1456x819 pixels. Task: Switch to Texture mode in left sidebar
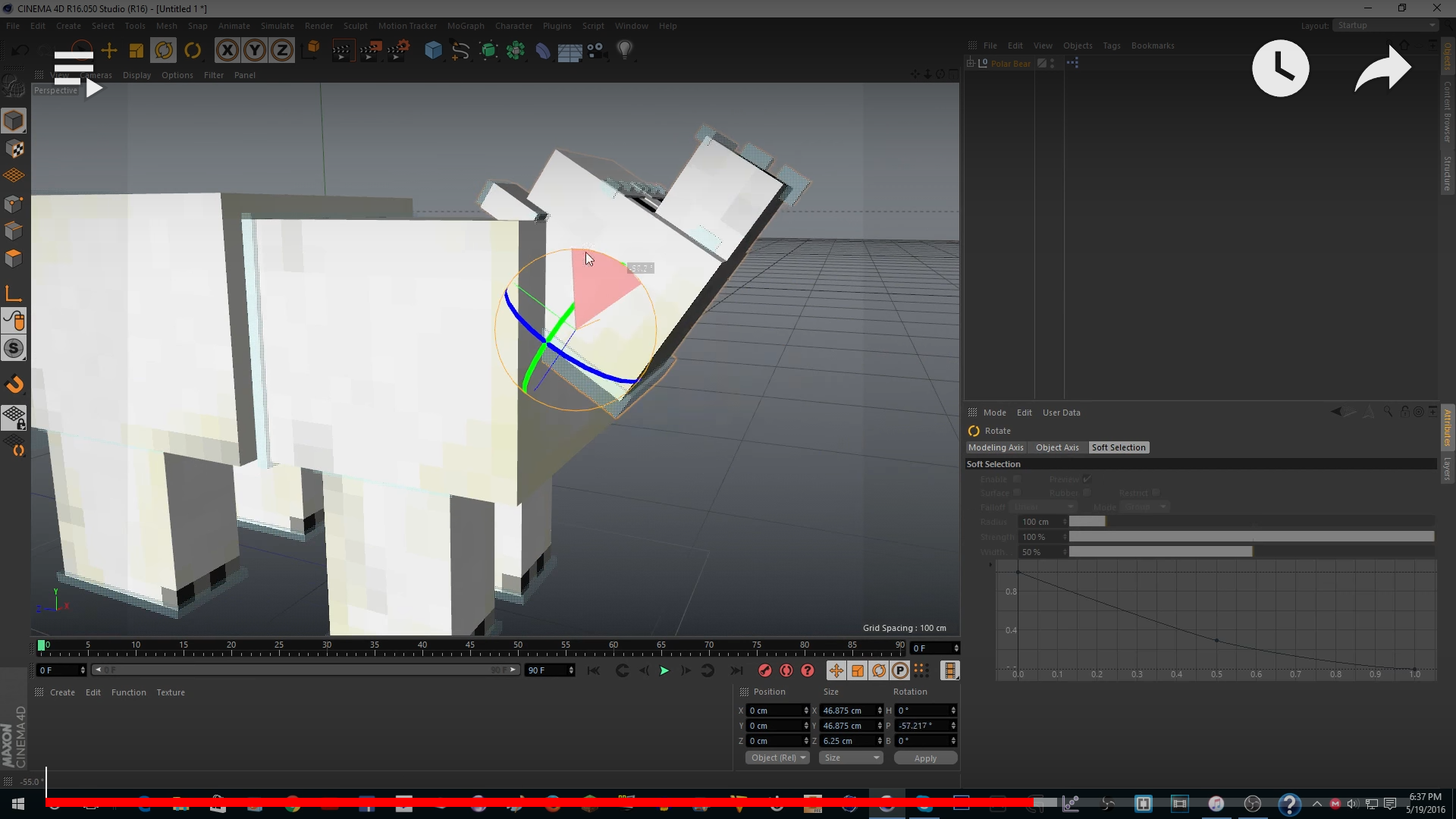14,149
